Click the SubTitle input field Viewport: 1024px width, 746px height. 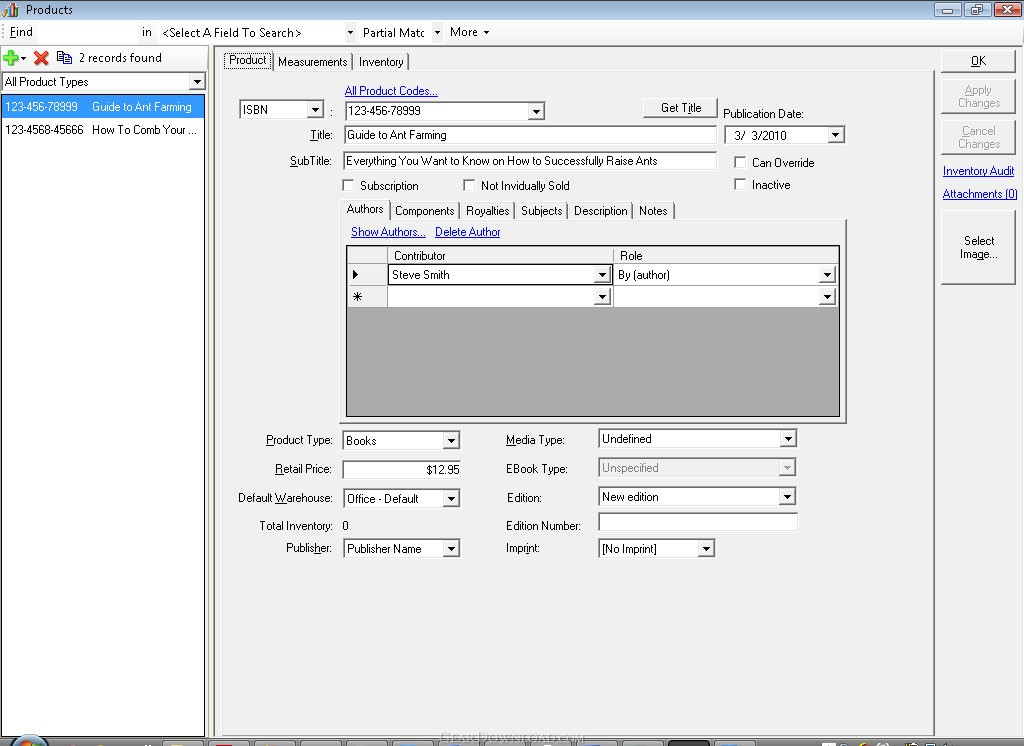click(x=530, y=161)
